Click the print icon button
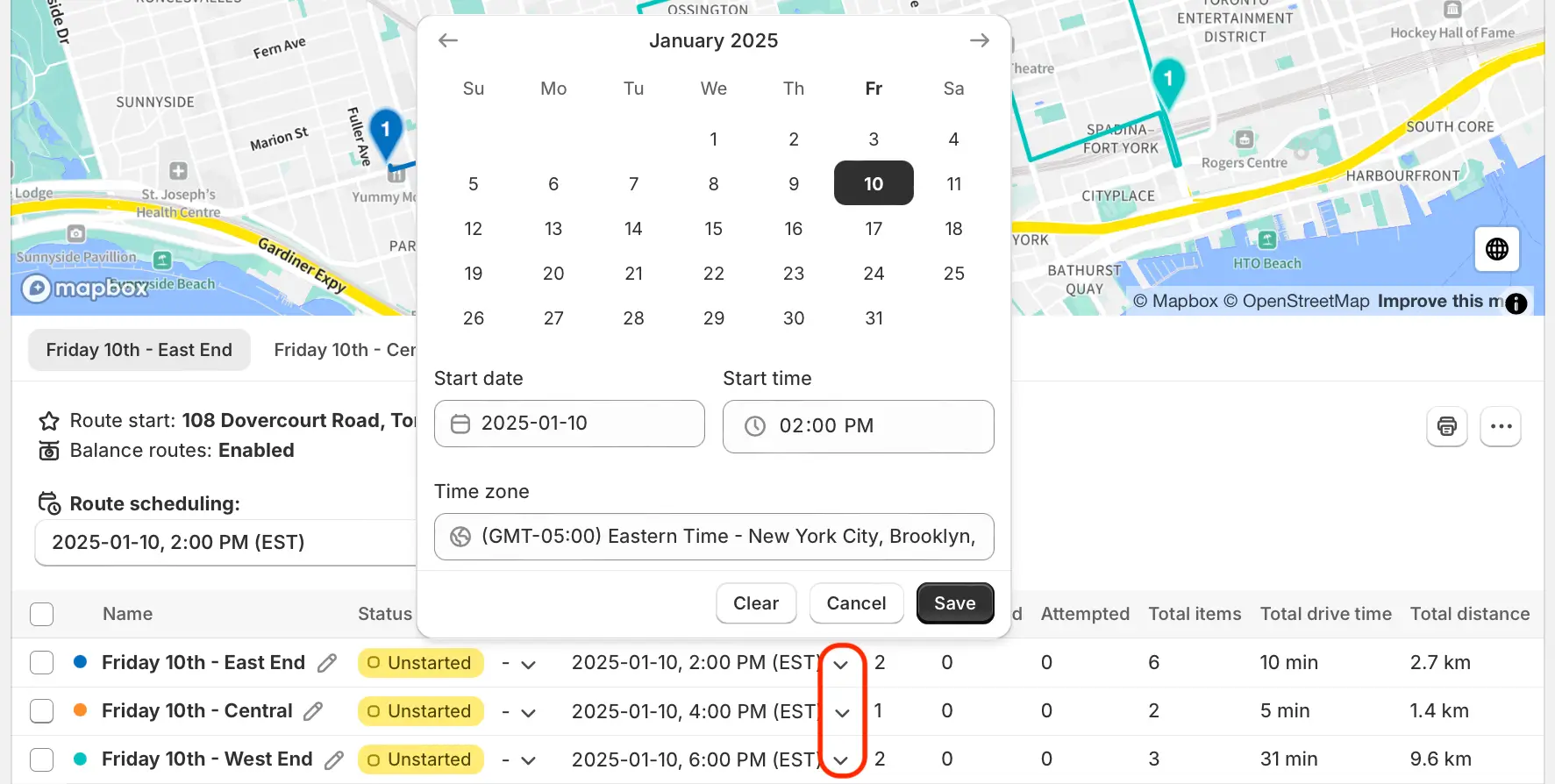Image resolution: width=1555 pixels, height=784 pixels. tap(1447, 426)
